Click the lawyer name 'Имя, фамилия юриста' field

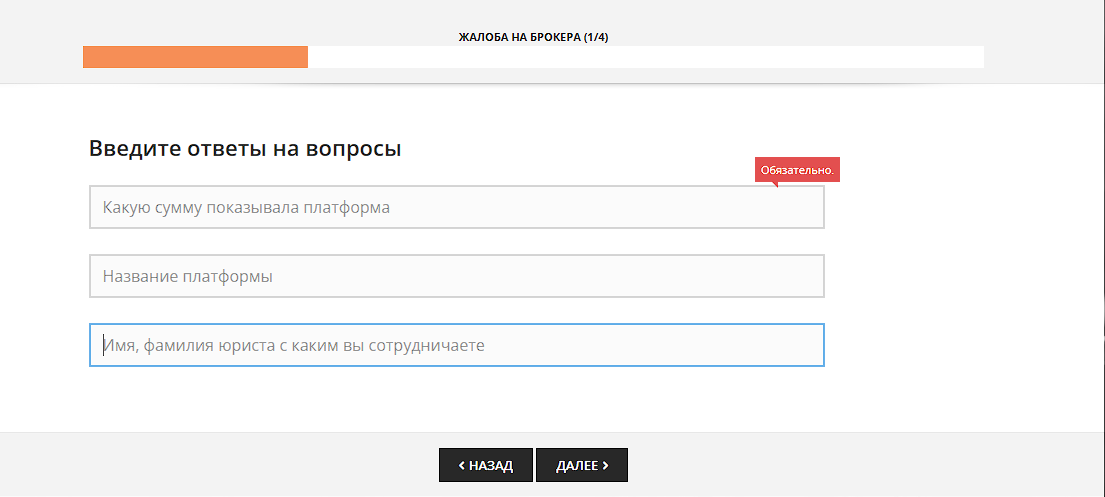[x=457, y=345]
